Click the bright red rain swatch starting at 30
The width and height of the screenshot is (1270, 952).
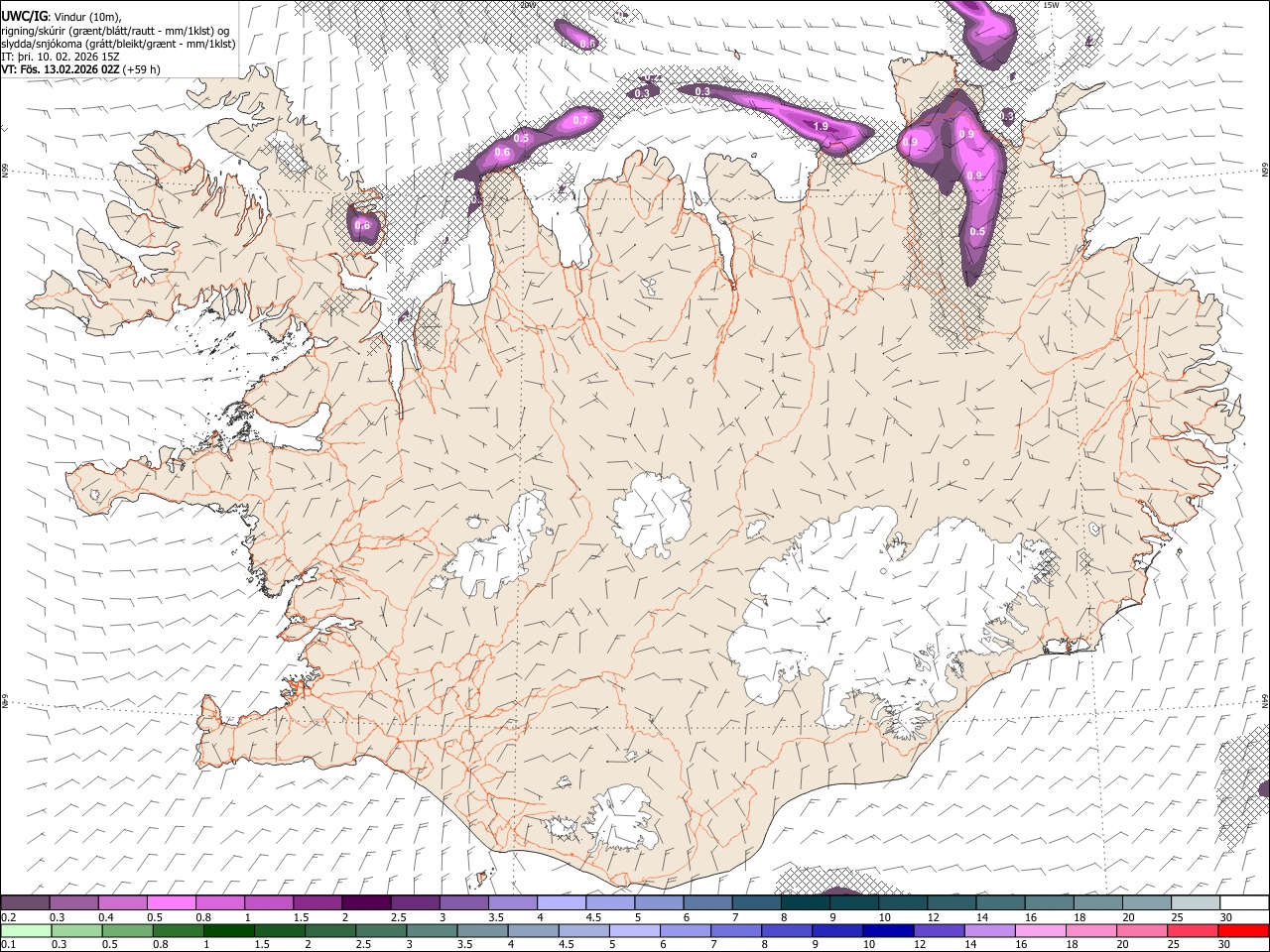click(1242, 930)
